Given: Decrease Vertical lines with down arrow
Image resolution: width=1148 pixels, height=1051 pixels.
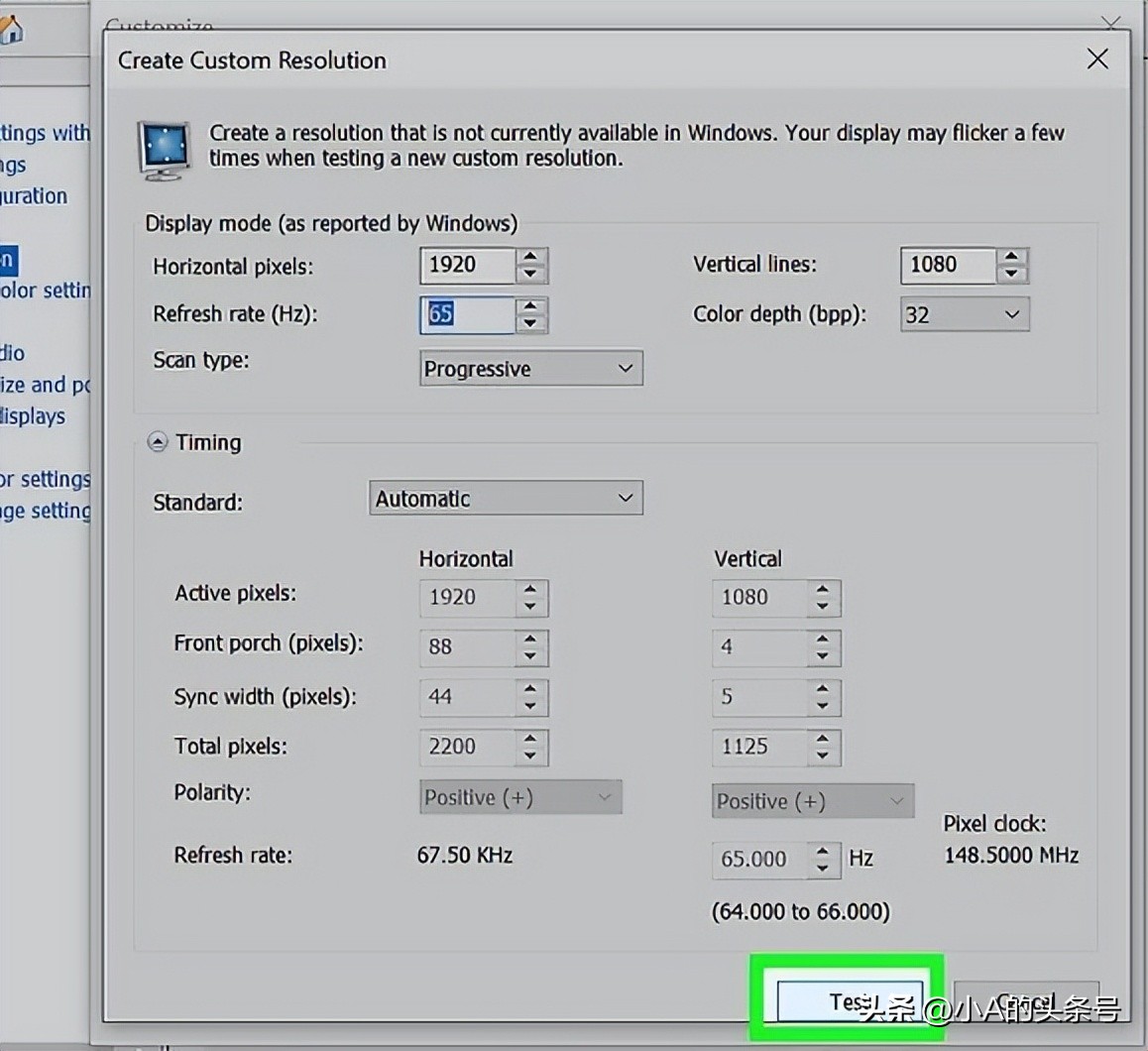Looking at the screenshot, I should point(1012,274).
